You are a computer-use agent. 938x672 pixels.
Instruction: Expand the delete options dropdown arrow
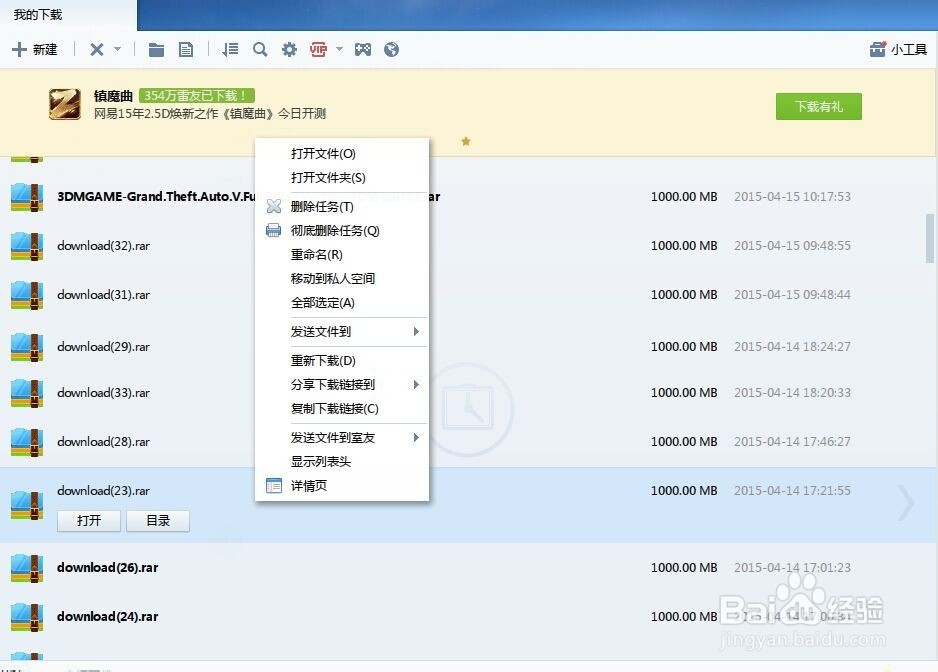[x=117, y=48]
